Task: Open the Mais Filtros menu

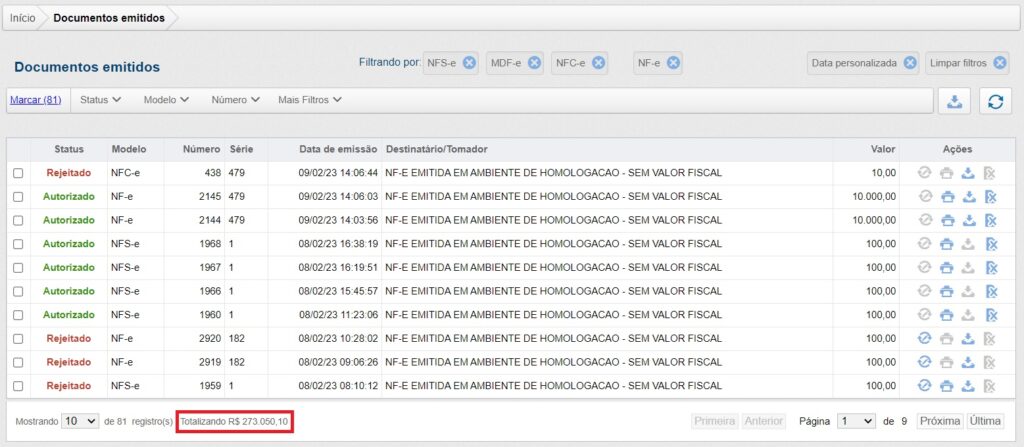Action: [309, 100]
